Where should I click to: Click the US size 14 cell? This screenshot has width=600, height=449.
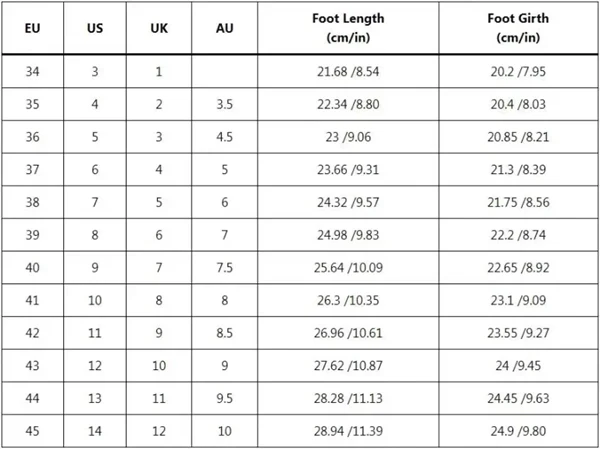[95, 431]
